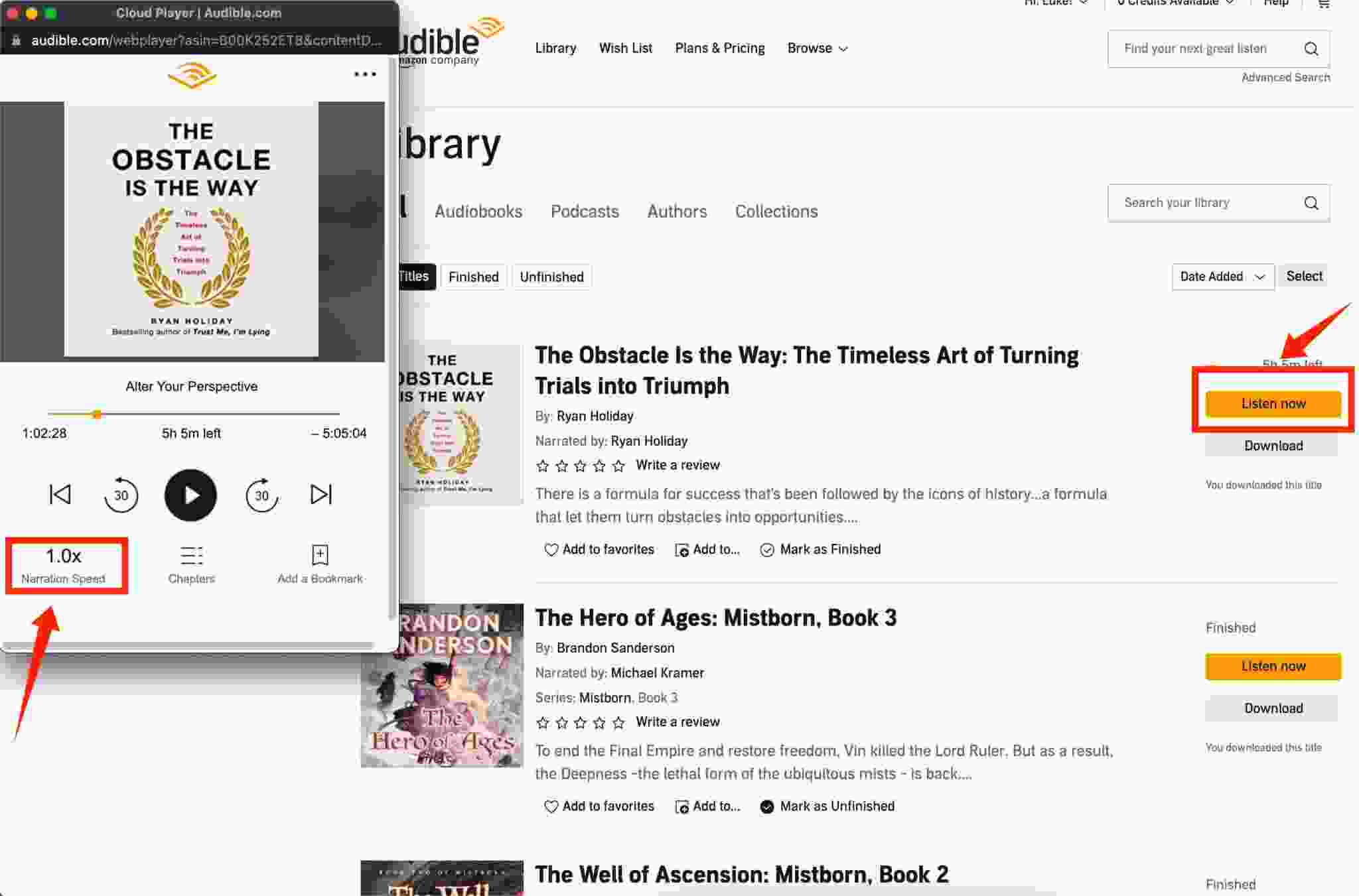The image size is (1359, 896).
Task: Click 'Add to...' for The Hero of Ages
Action: (707, 806)
